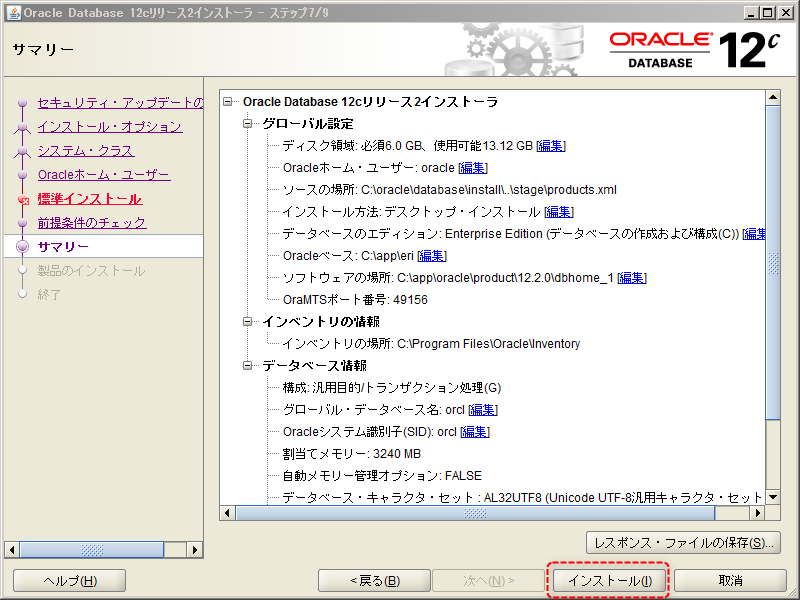The image size is (800, 600).
Task: Click the Oracle installer icon in the title bar
Action: (x=12, y=12)
